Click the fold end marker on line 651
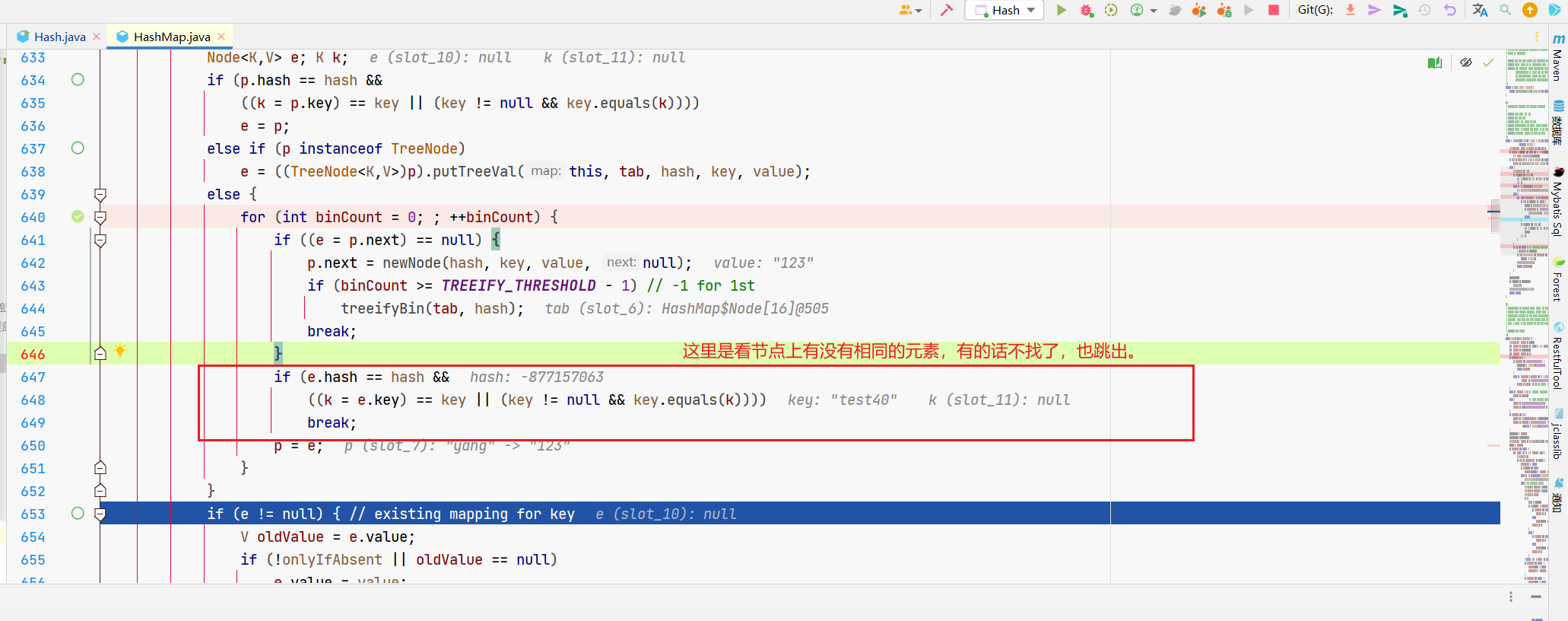 tap(100, 468)
